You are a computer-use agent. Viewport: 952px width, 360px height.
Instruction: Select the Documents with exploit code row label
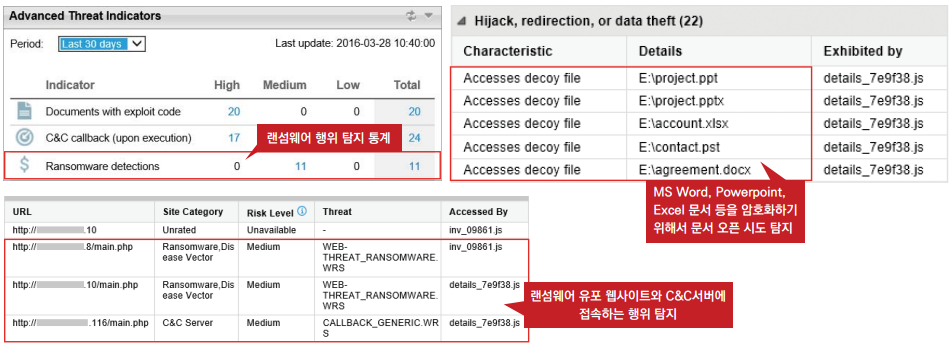[113, 112]
